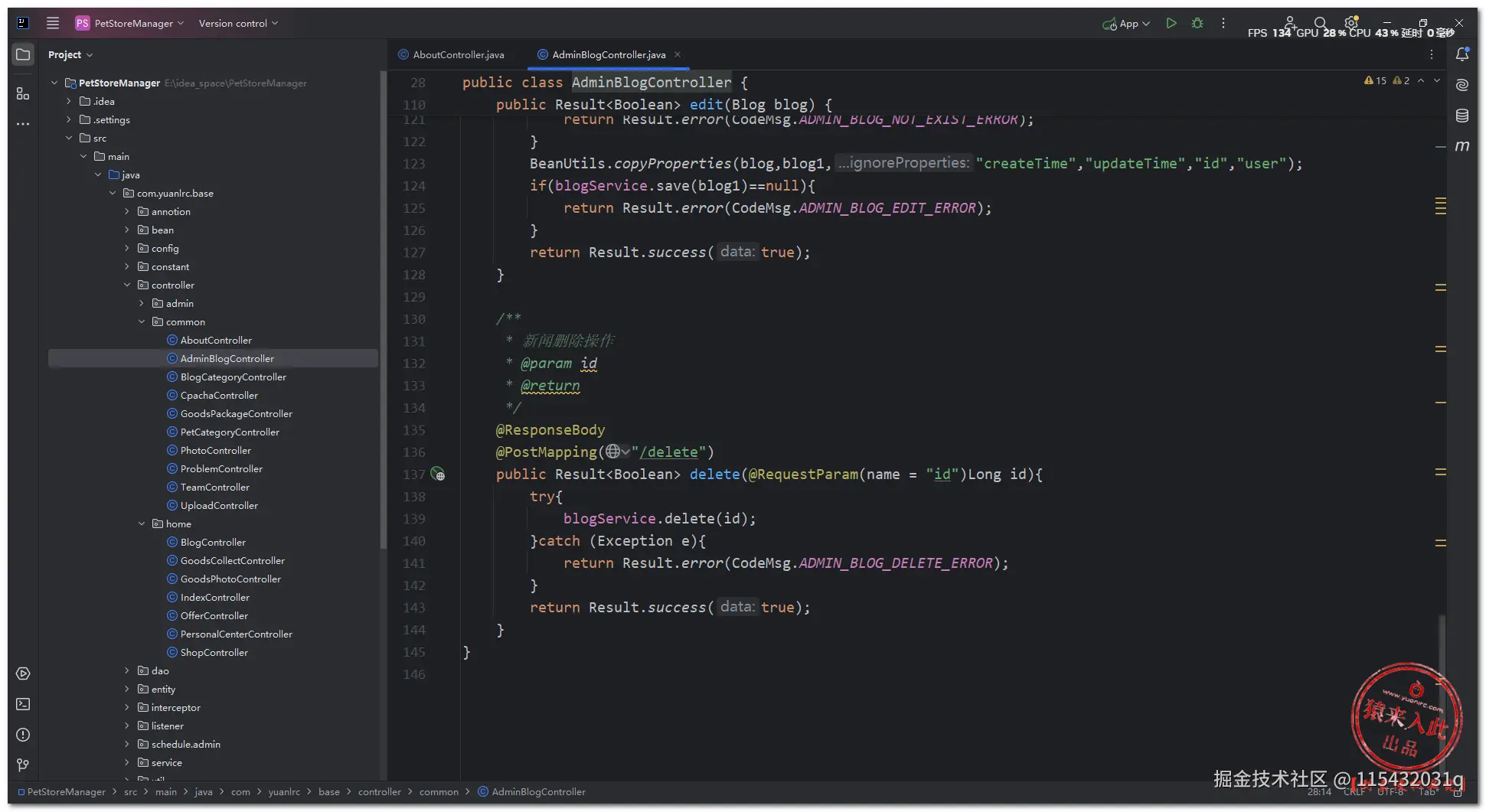The image size is (1486, 812).
Task: Collapse the controller package
Action: point(127,285)
